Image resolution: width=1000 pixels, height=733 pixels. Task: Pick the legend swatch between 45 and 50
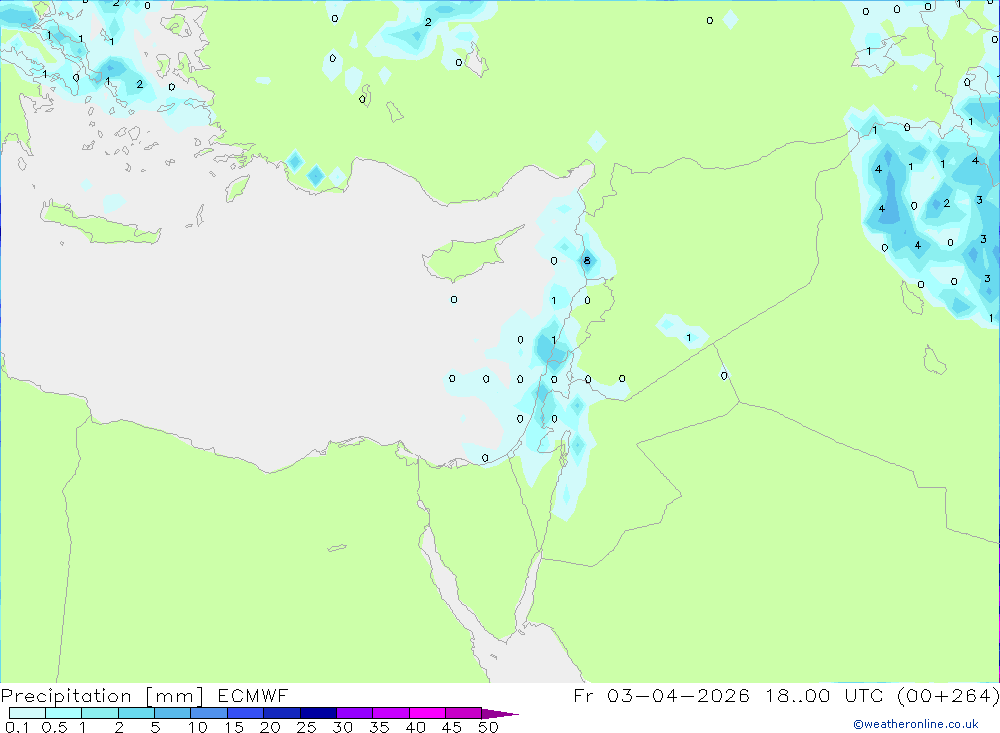click(x=464, y=713)
